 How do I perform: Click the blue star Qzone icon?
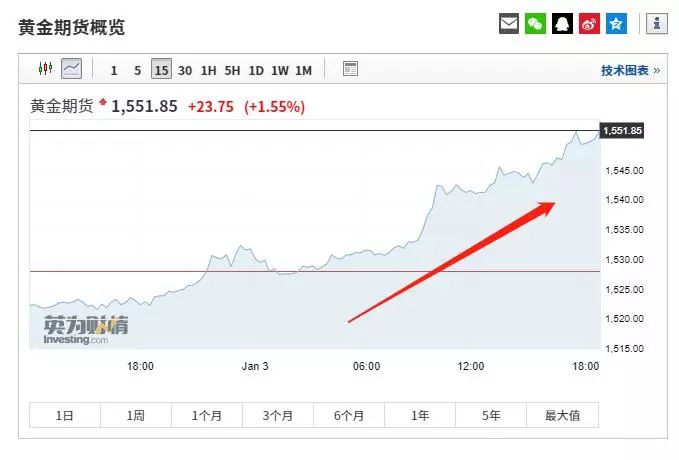(616, 24)
